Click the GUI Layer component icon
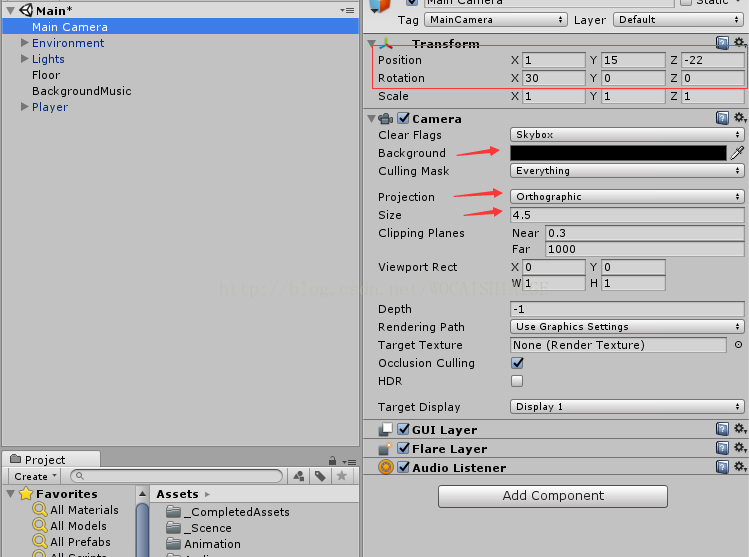Screen dimensions: 749x557 point(385,429)
